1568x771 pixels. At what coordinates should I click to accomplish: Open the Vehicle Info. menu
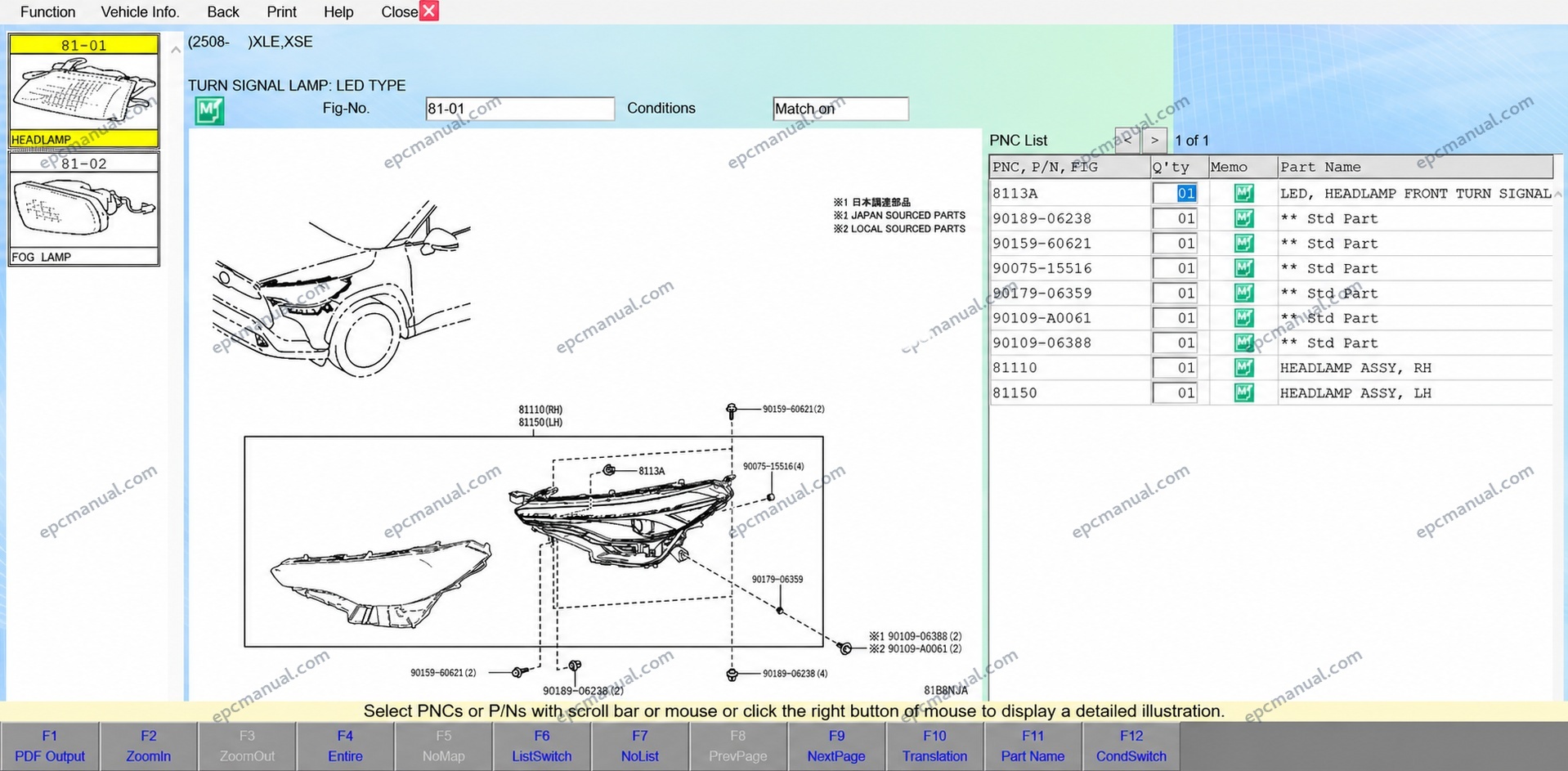140,11
